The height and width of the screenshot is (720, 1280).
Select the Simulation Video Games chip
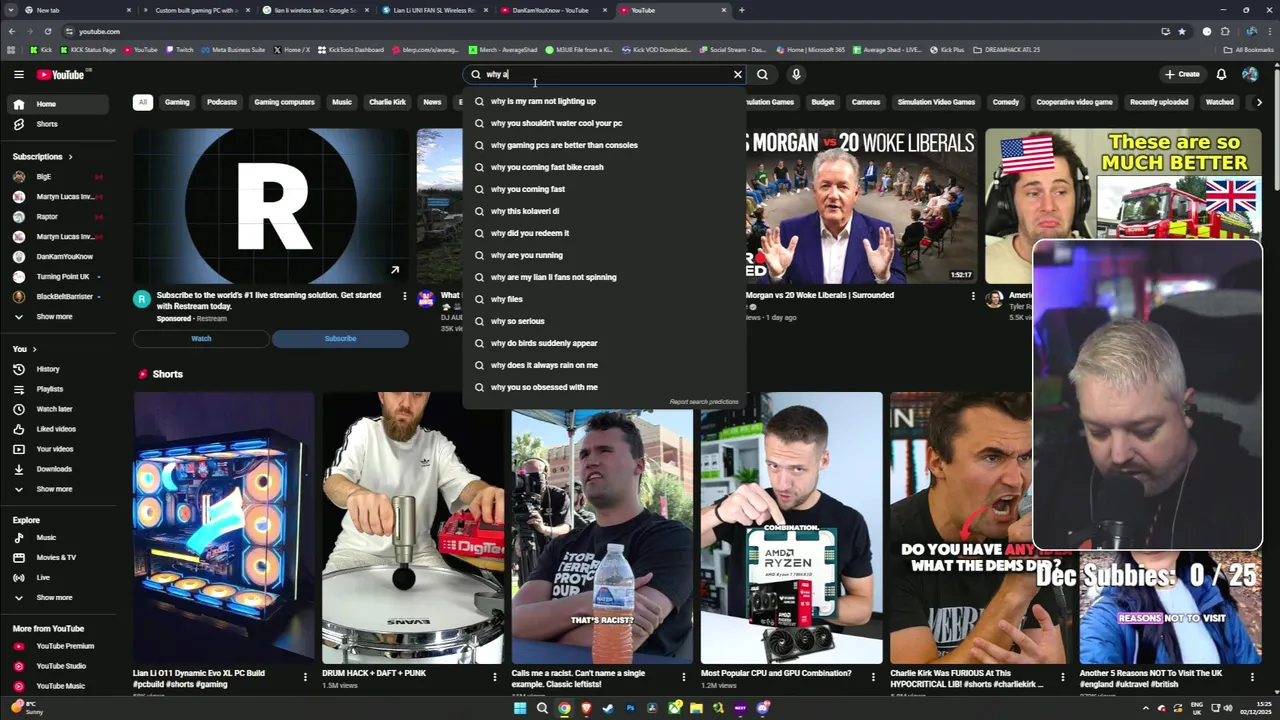936,102
